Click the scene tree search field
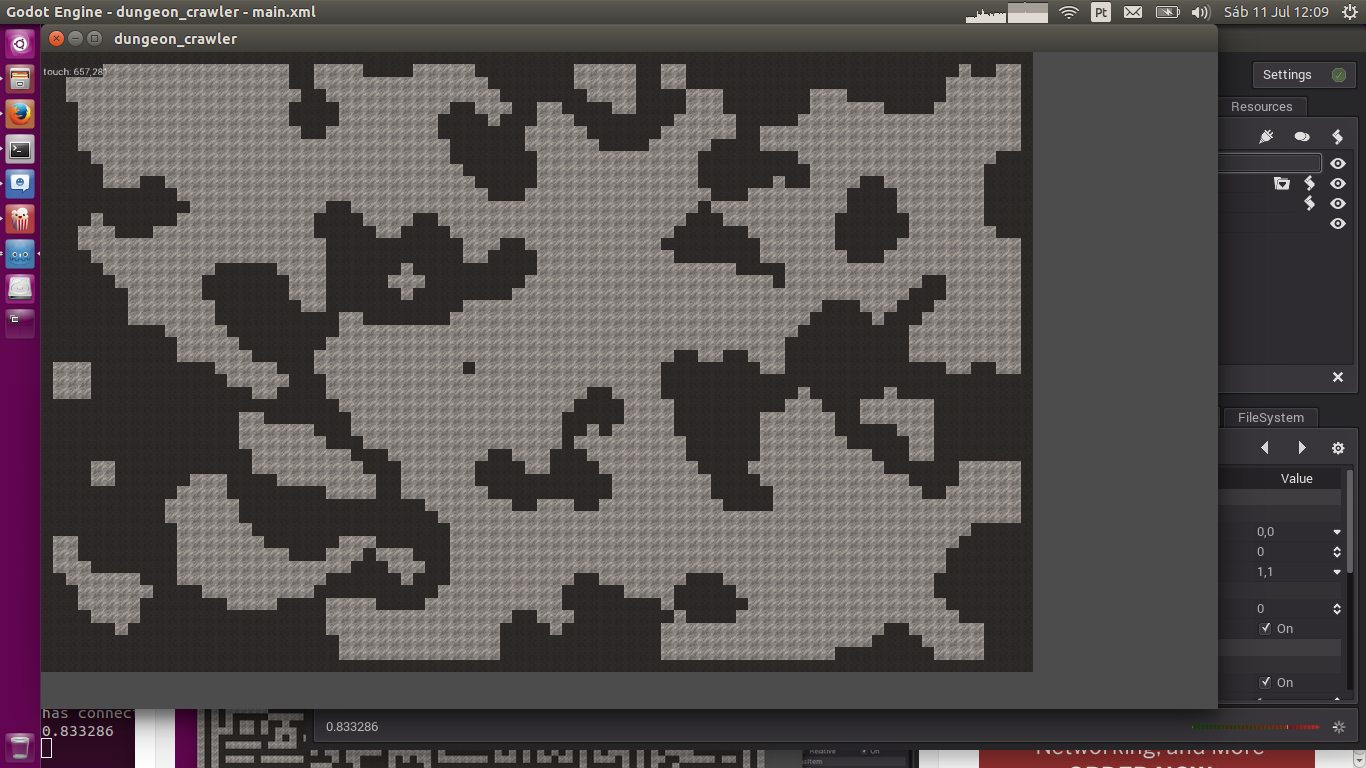This screenshot has height=768, width=1366. pyautogui.click(x=1270, y=163)
